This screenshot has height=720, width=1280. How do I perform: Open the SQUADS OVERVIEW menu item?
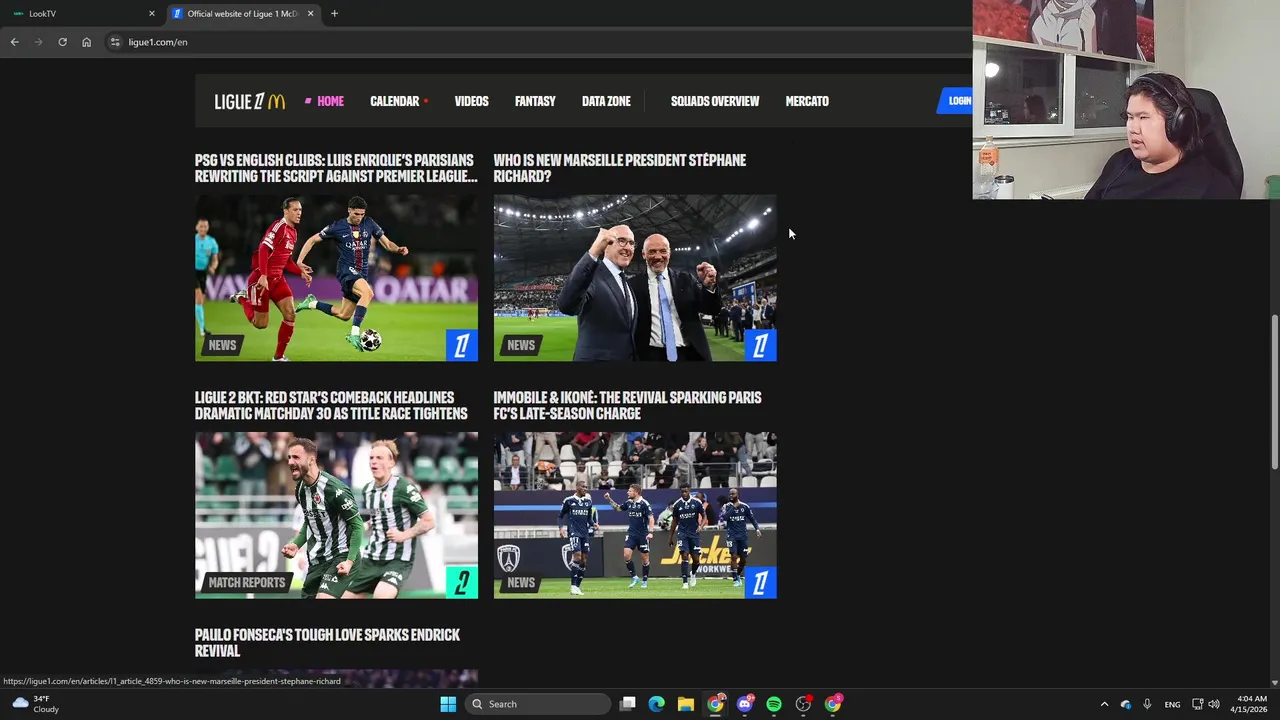click(x=715, y=101)
